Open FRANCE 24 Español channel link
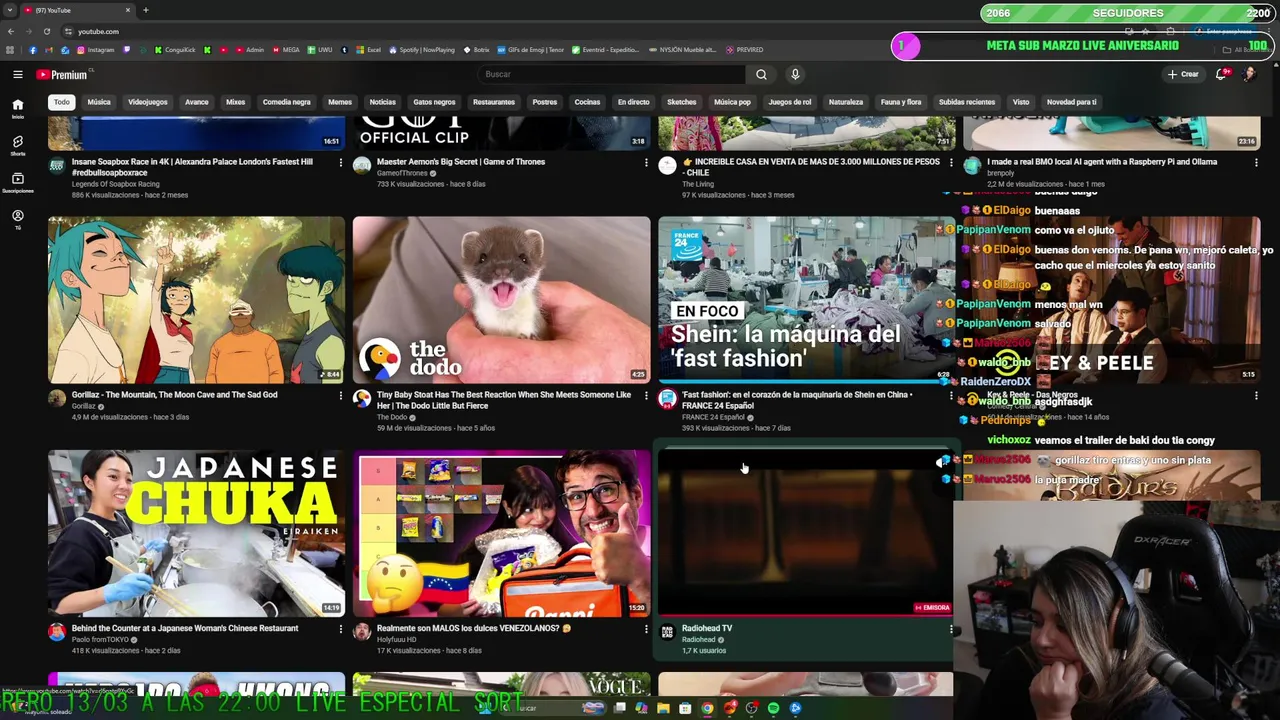1280x720 pixels. click(716, 417)
